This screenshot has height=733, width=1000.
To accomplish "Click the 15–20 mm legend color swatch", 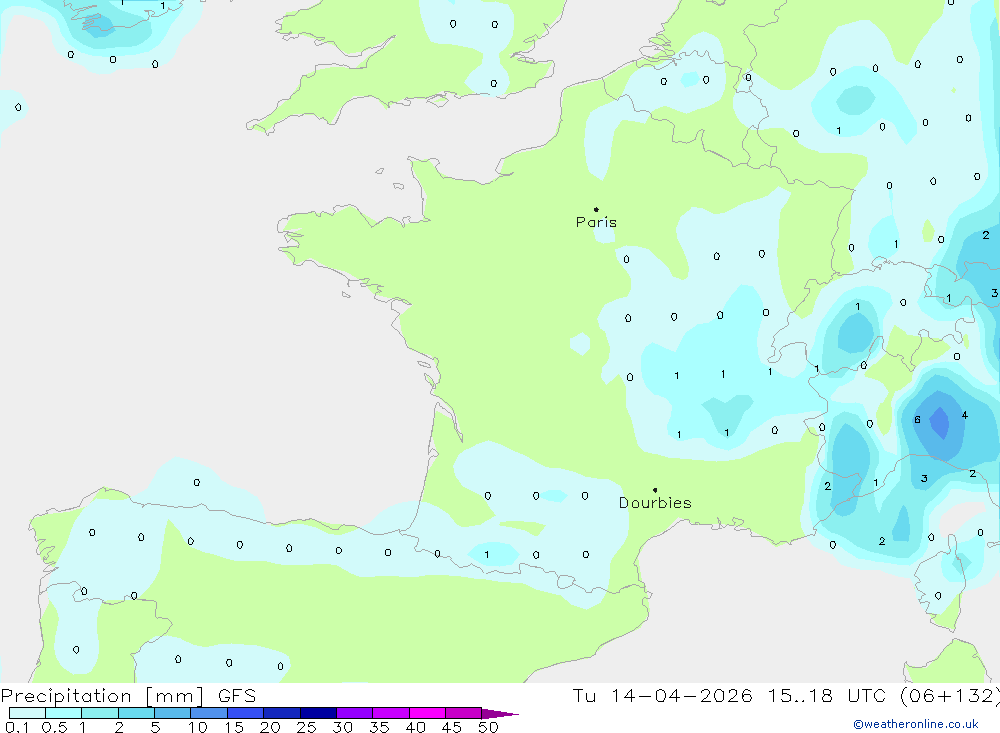I will coord(245,713).
